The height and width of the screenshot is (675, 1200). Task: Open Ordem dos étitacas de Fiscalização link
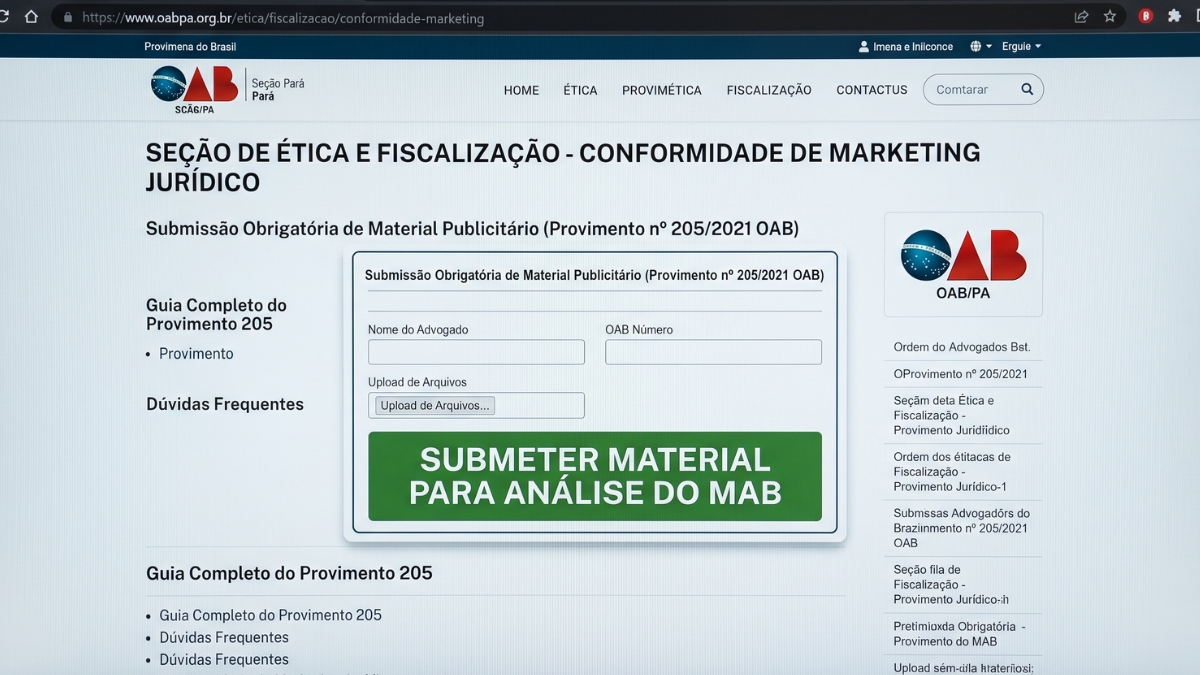tap(952, 471)
